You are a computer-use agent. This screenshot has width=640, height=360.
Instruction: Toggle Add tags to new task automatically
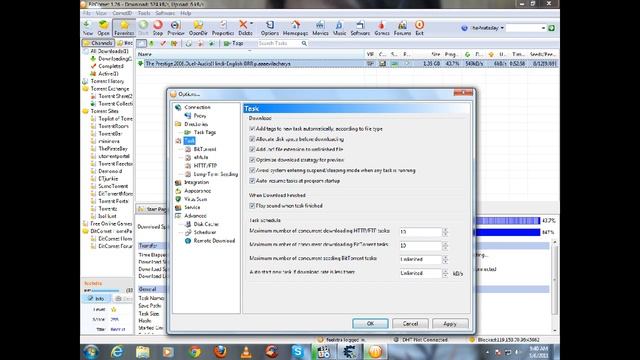click(x=252, y=129)
